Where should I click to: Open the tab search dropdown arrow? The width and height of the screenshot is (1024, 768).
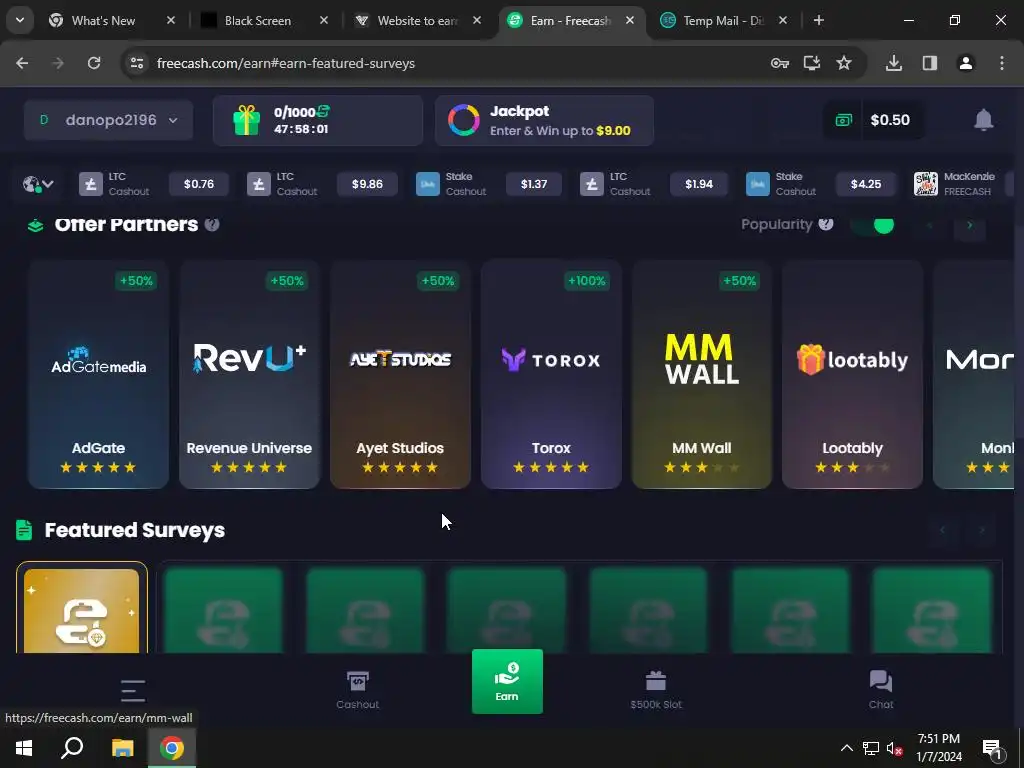pyautogui.click(x=20, y=20)
